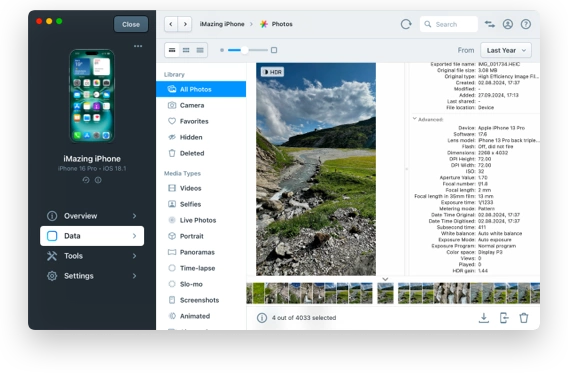This screenshot has height=376, width=568.
Task: Click the export to device icon
Action: coord(504,318)
